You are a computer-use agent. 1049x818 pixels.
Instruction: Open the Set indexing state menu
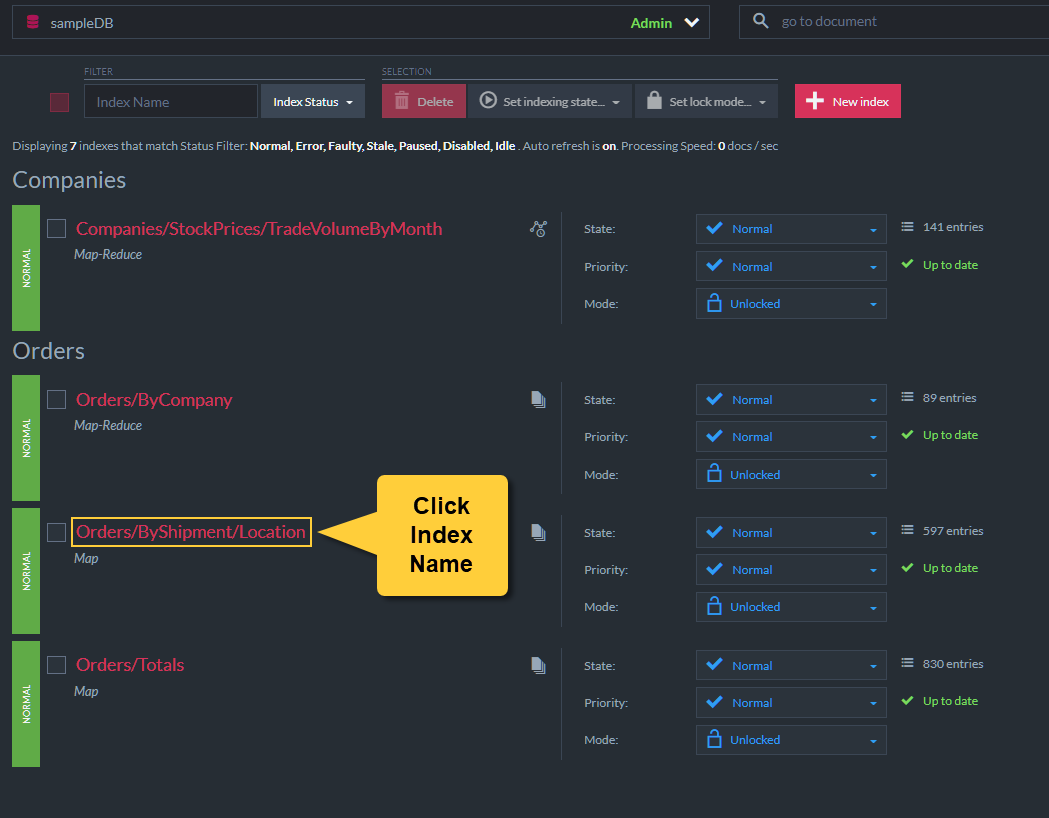549,102
